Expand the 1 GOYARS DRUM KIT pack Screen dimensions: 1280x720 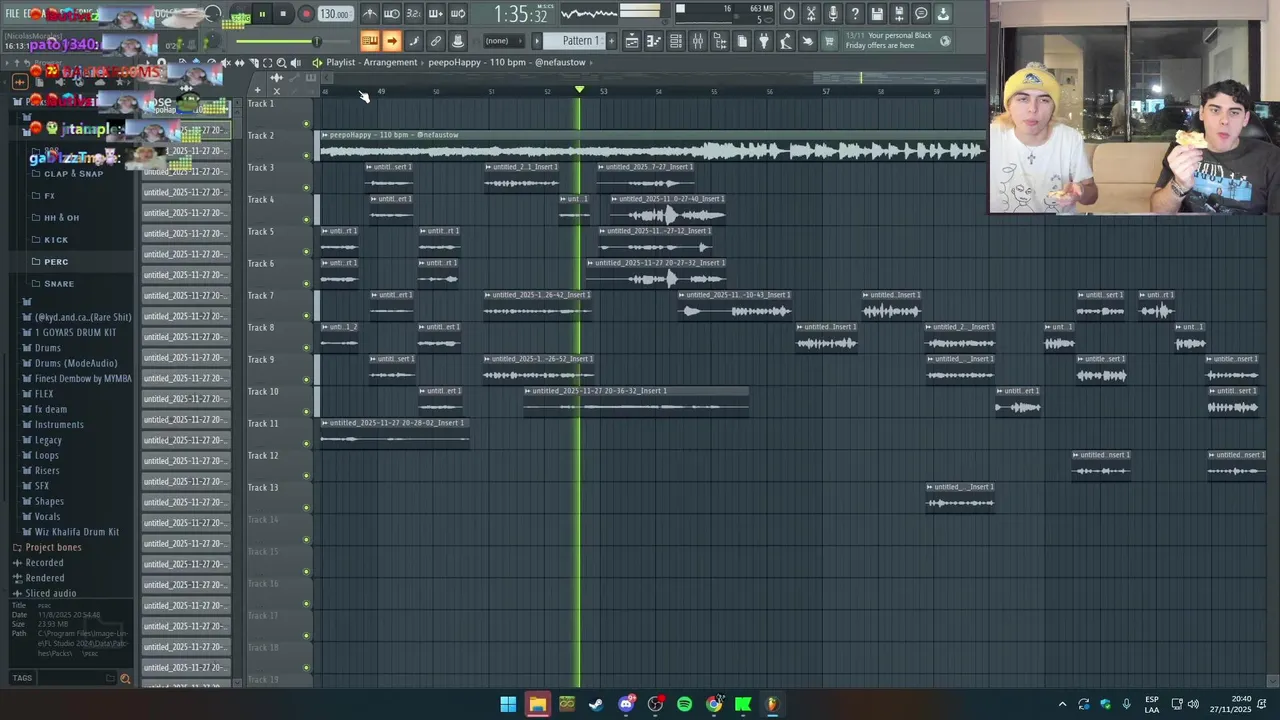(x=75, y=333)
